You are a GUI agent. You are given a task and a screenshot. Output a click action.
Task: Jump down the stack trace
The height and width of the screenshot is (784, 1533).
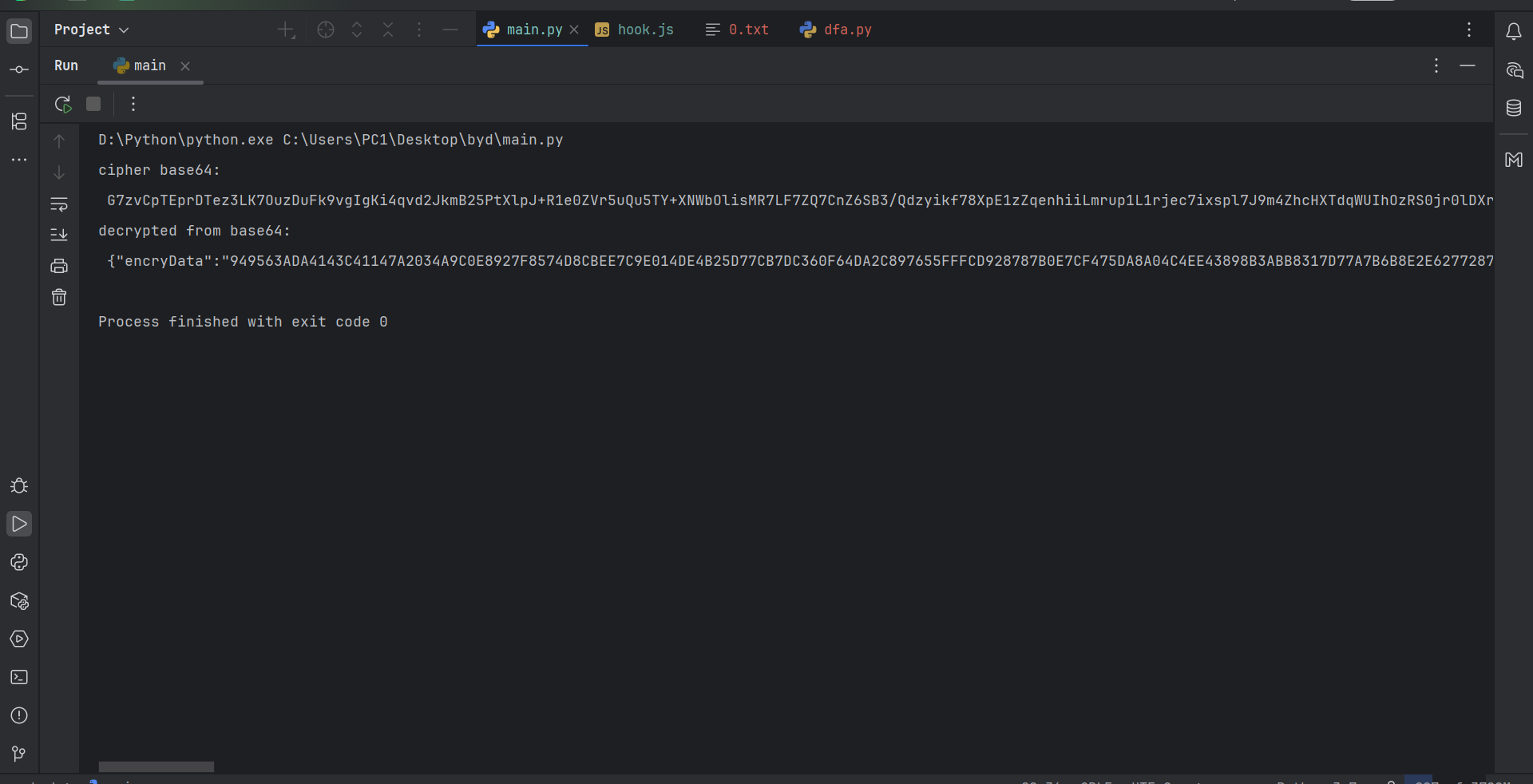tap(59, 172)
